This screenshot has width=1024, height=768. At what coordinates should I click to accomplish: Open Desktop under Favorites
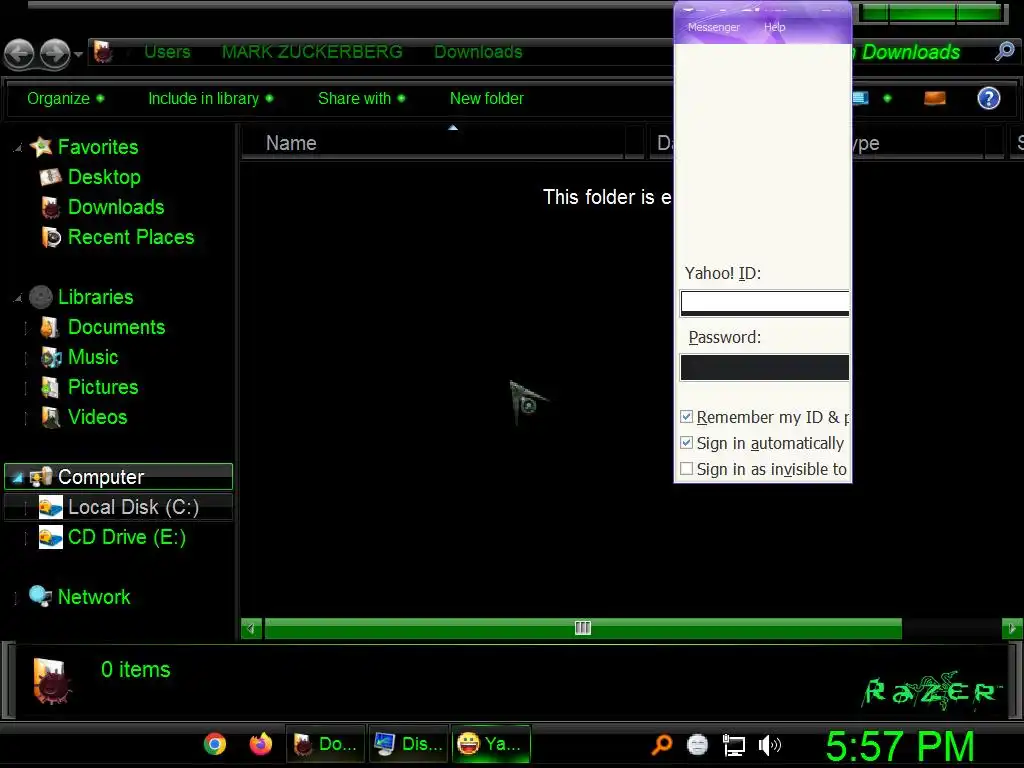[x=104, y=177]
